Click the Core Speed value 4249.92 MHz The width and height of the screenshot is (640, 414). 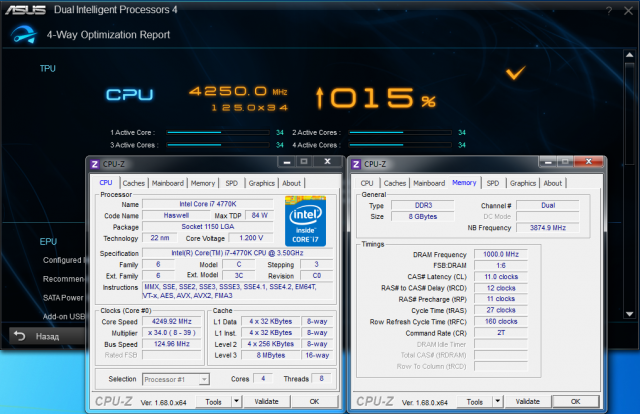(172, 321)
